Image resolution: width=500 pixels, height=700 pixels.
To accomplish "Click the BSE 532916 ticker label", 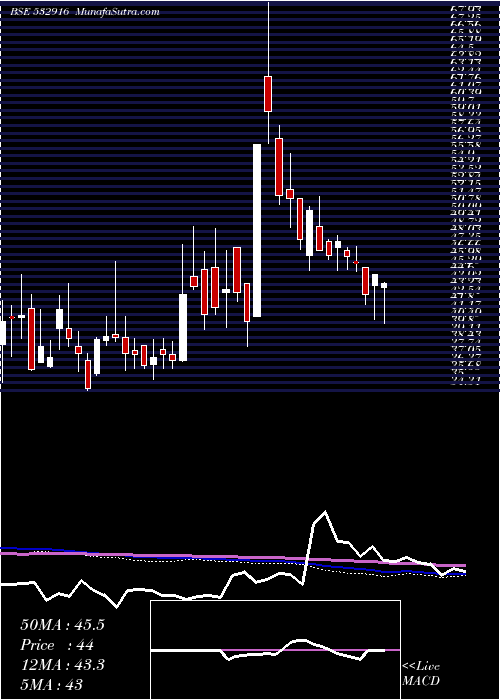I will (x=39, y=12).
